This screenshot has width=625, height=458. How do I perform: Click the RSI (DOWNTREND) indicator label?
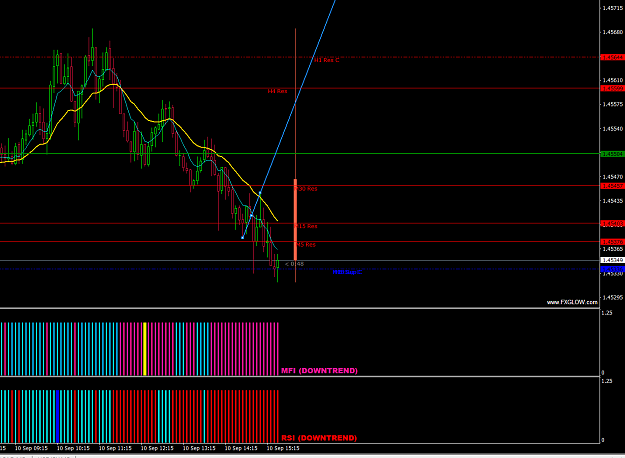pyautogui.click(x=319, y=438)
